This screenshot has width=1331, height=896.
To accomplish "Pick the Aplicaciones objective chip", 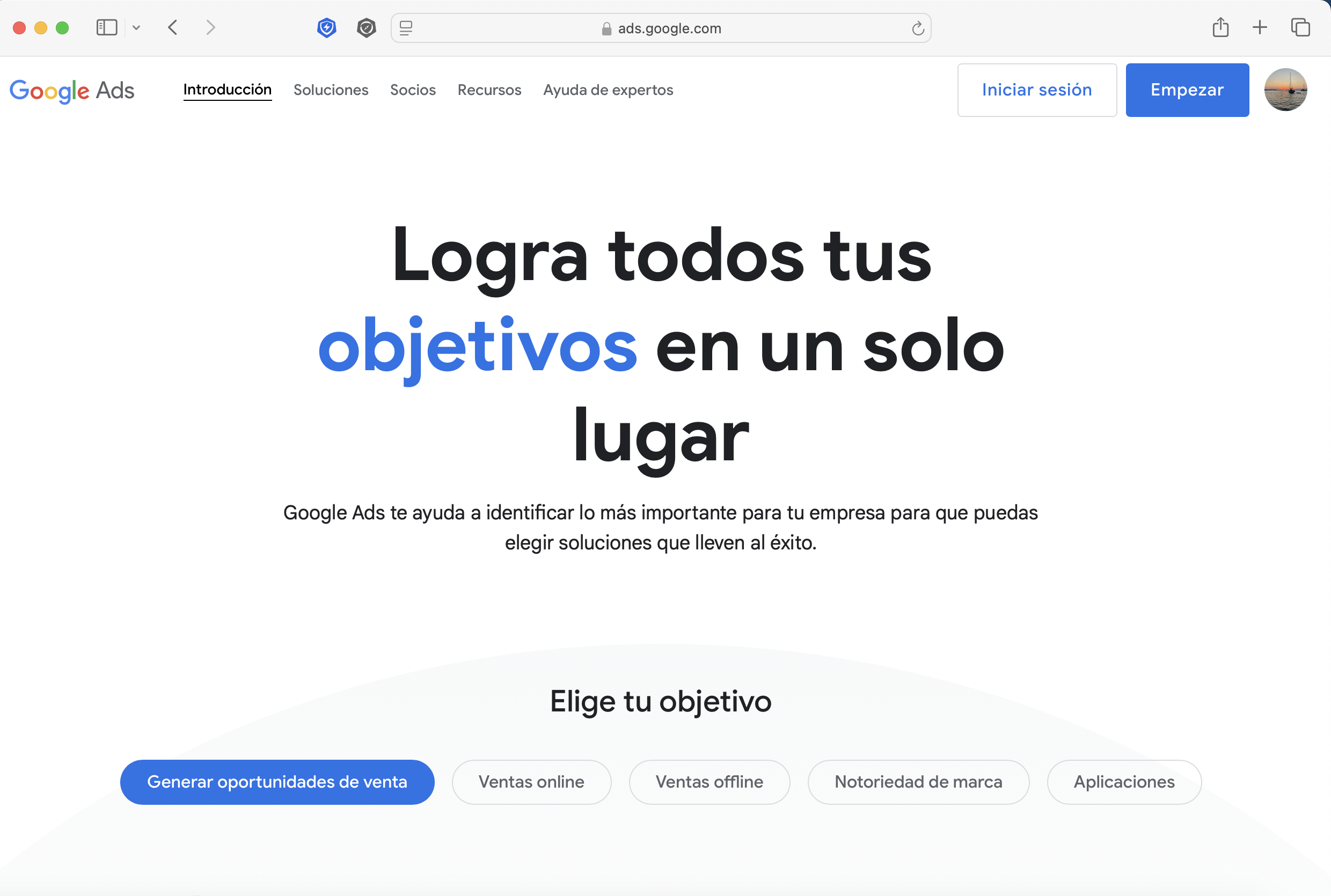I will 1123,782.
